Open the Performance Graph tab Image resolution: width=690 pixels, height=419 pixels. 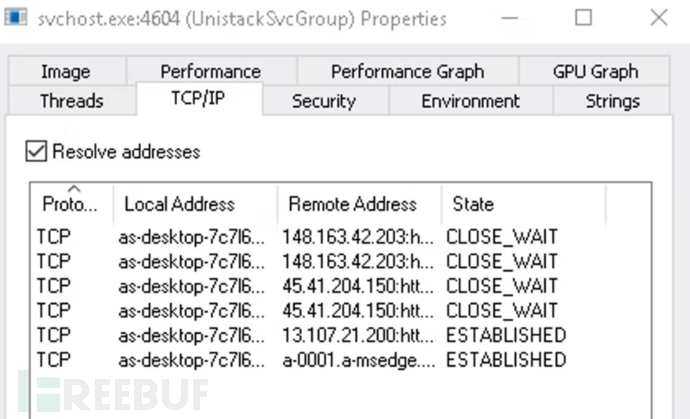pyautogui.click(x=407, y=72)
